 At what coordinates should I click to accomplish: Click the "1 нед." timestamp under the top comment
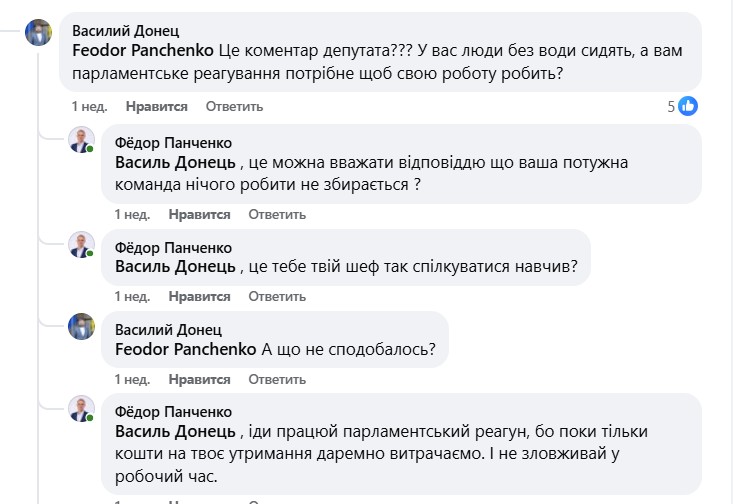point(89,106)
